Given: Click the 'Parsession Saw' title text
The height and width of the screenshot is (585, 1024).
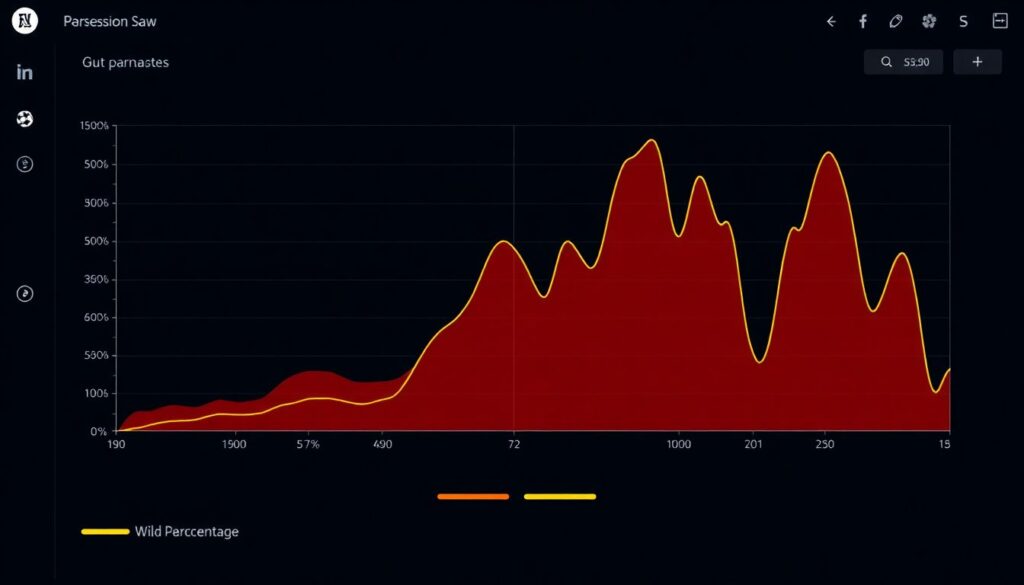Looking at the screenshot, I should [110, 21].
